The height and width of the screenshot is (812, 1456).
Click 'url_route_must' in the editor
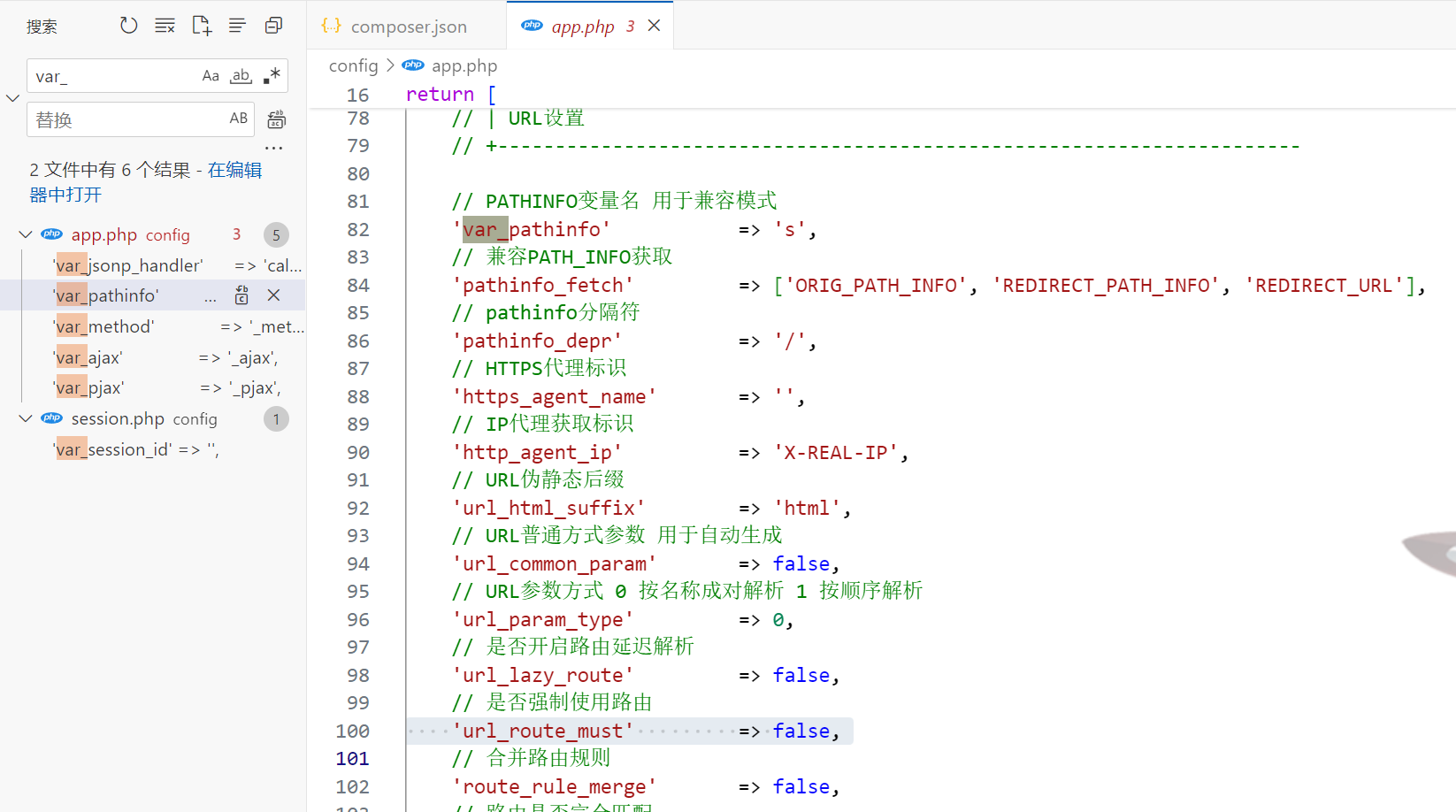(x=543, y=731)
